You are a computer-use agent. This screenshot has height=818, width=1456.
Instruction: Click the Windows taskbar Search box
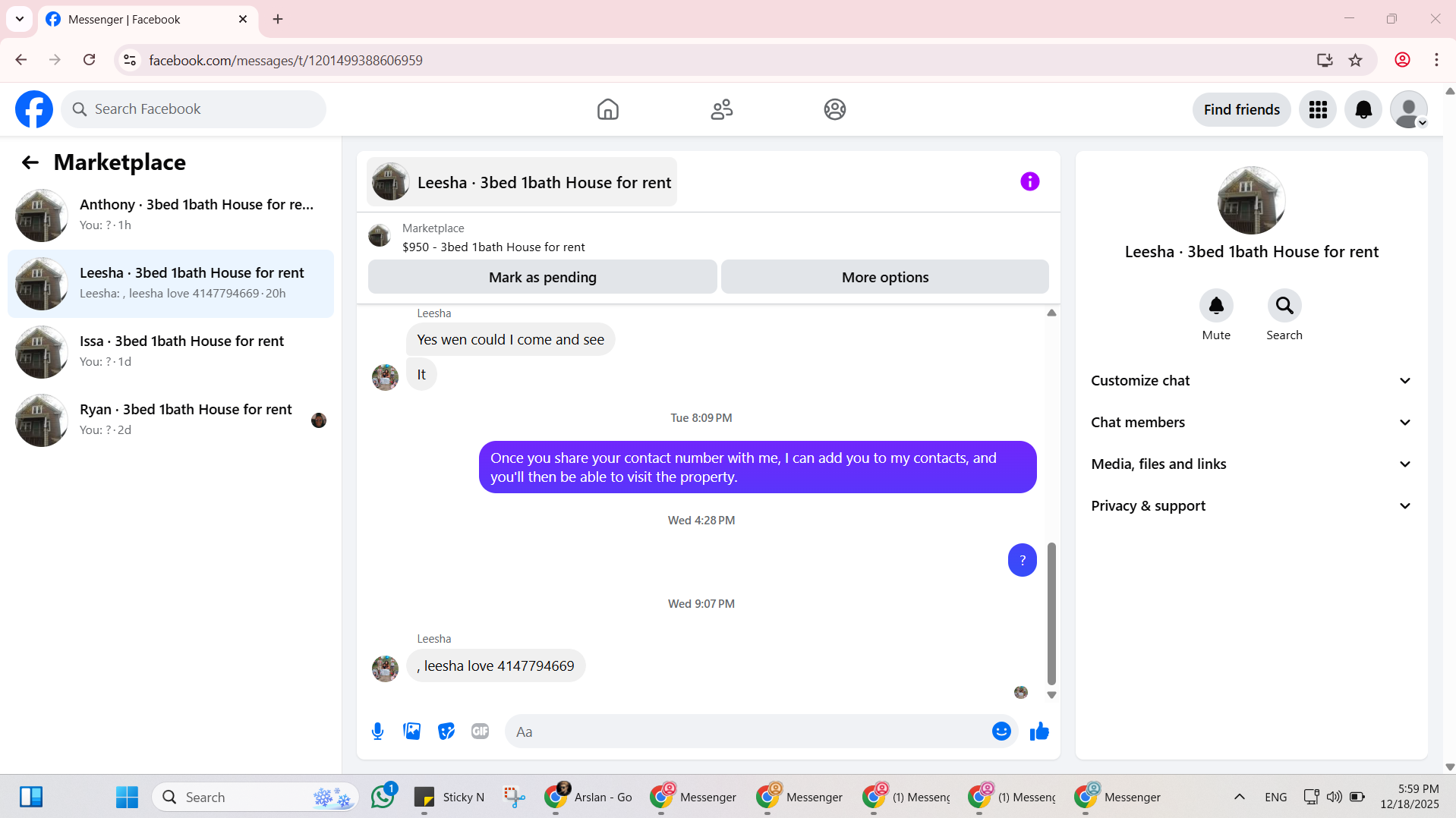click(255, 797)
